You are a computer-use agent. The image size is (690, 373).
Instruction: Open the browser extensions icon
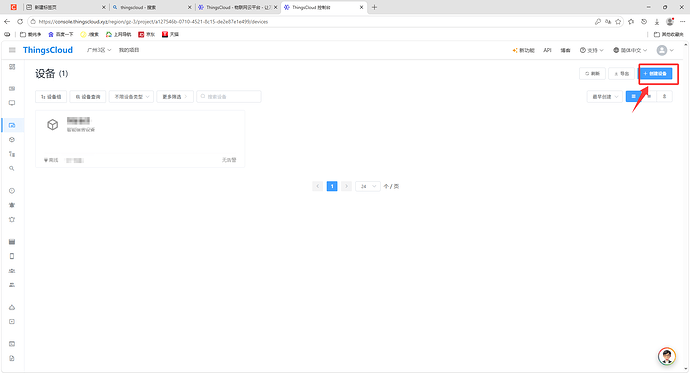coord(631,22)
